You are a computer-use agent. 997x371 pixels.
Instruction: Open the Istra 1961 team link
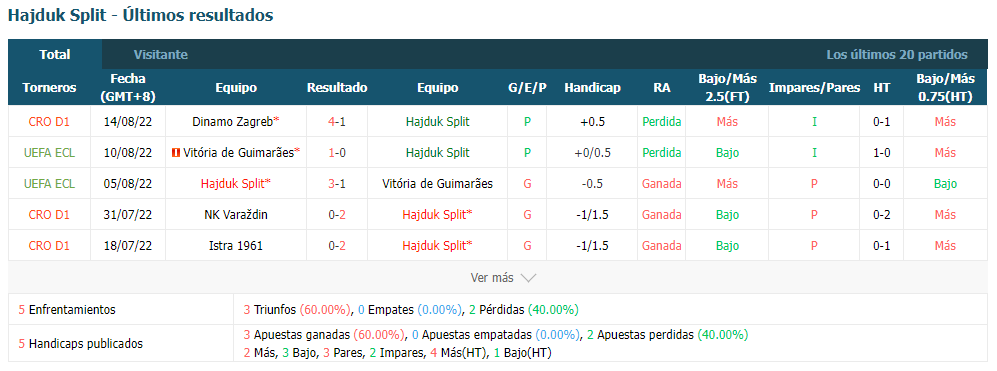pos(236,246)
